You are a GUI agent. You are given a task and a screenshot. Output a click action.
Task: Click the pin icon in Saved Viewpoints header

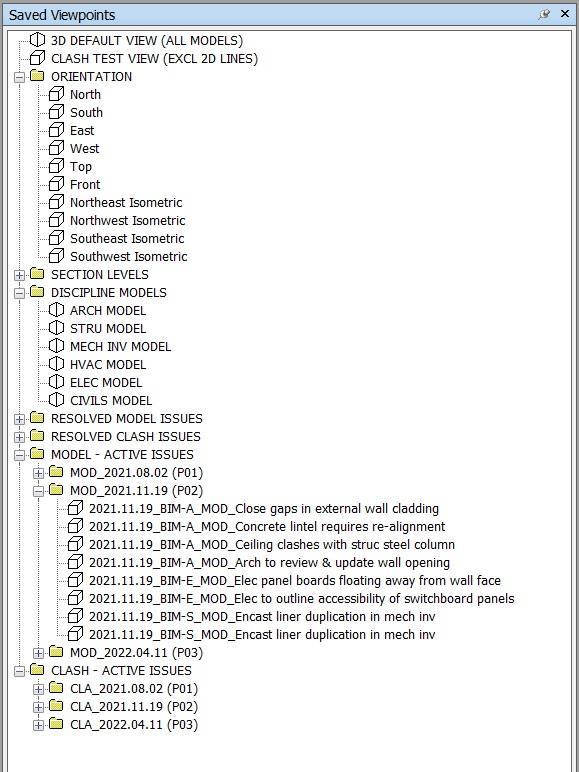[x=545, y=15]
